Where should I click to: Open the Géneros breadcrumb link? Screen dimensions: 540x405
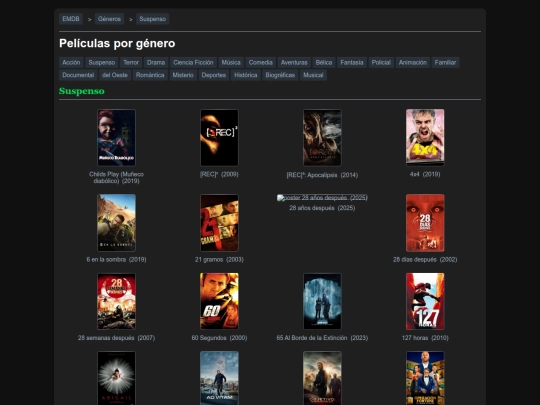pyautogui.click(x=109, y=19)
